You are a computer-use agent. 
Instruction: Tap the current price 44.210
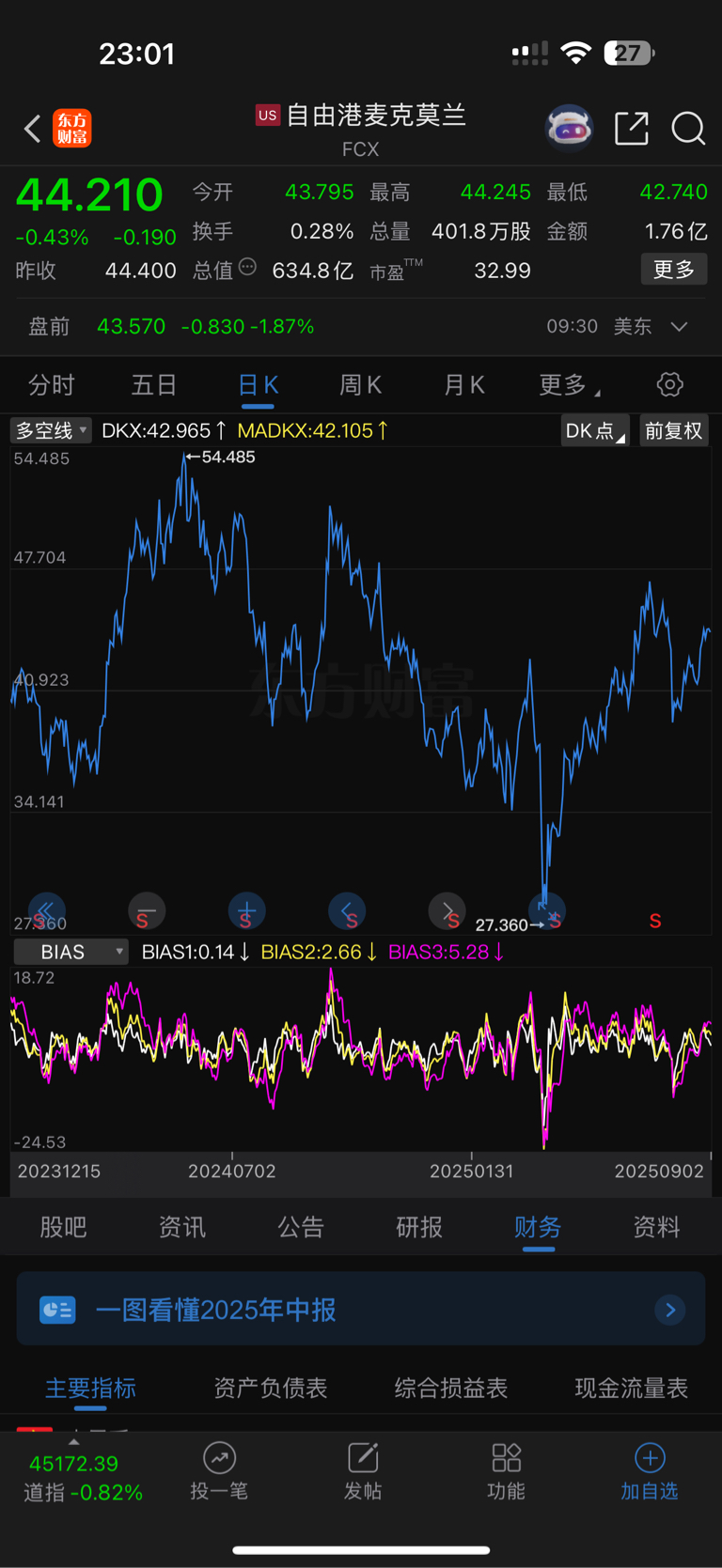tap(89, 194)
